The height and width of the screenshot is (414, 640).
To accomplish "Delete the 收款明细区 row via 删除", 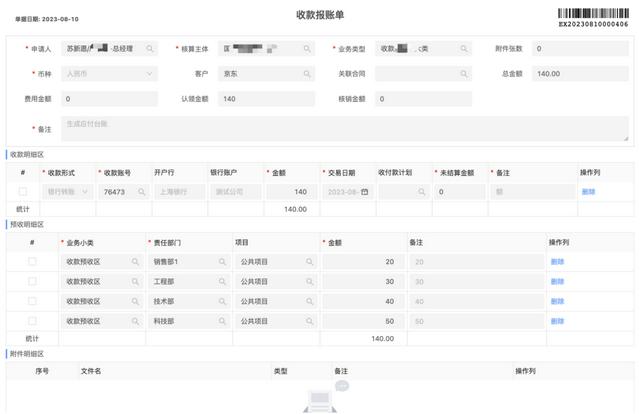I will 588,191.
